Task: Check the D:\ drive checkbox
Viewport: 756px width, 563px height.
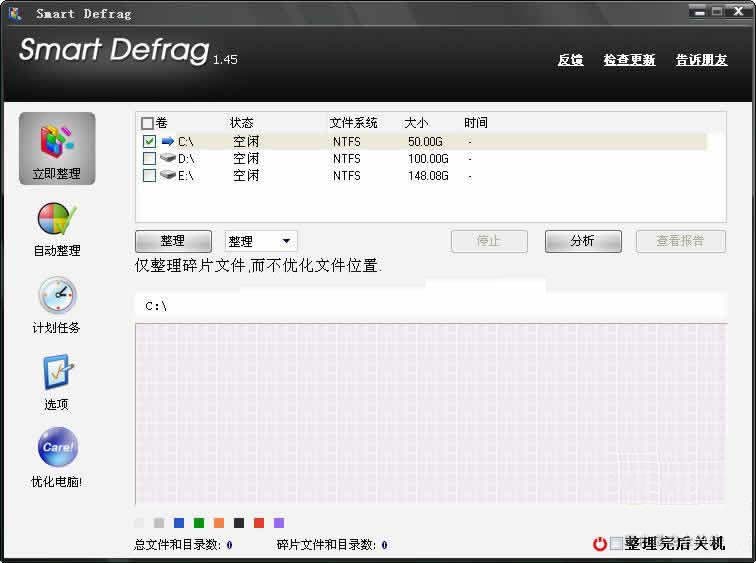Action: pyautogui.click(x=149, y=158)
